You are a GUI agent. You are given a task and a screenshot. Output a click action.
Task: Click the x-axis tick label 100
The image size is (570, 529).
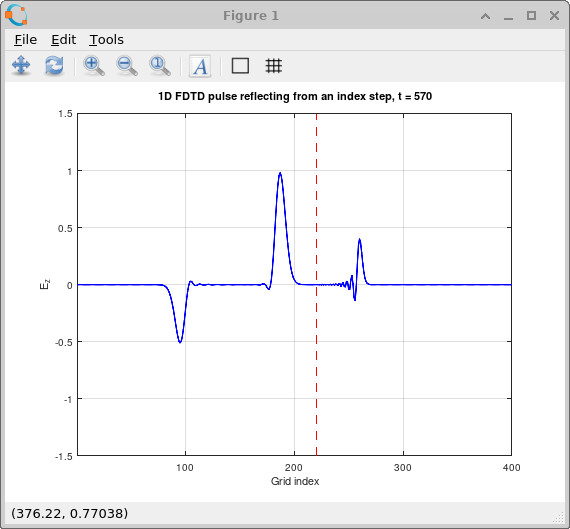185,468
